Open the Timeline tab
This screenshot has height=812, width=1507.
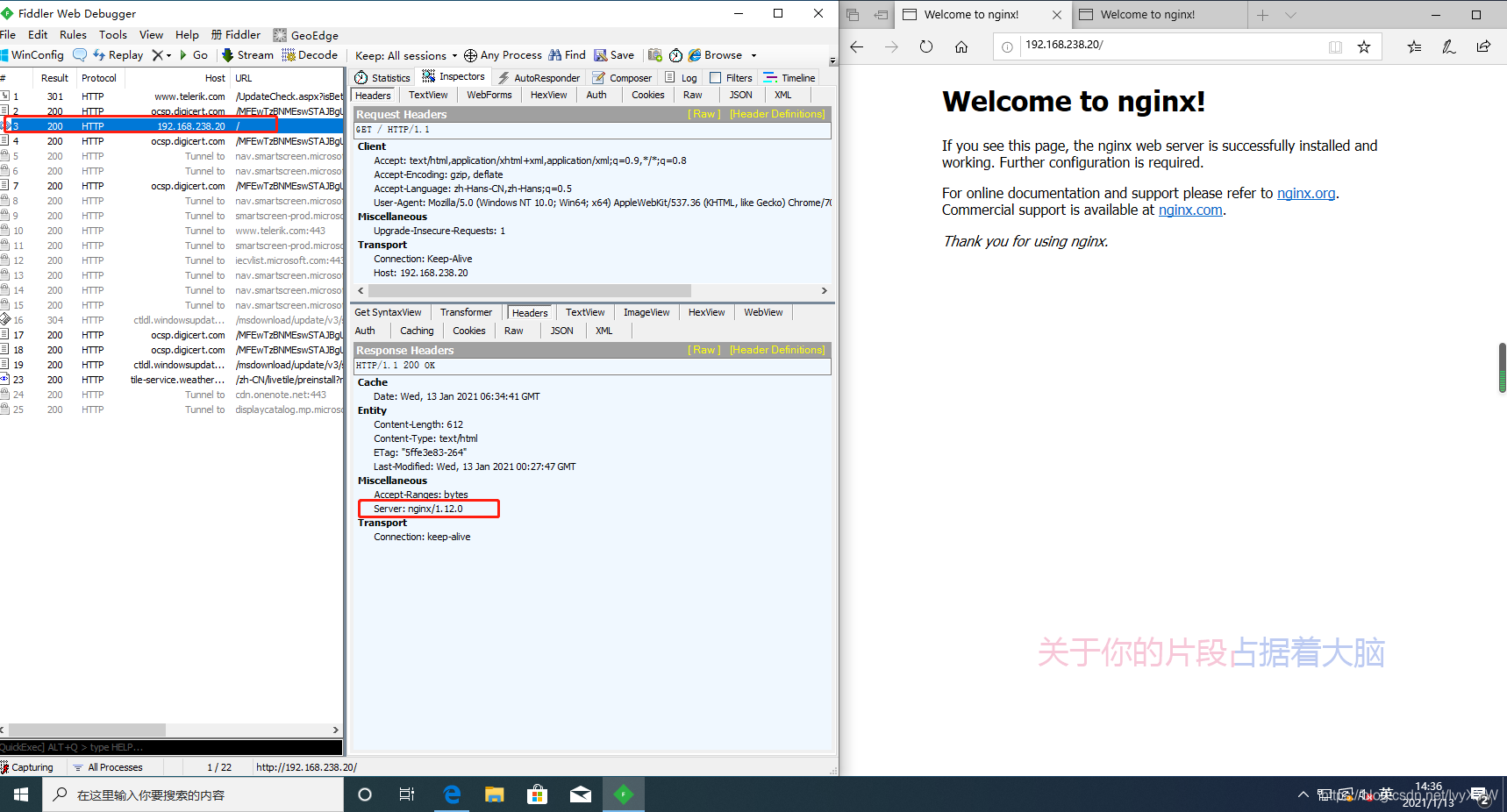(789, 78)
